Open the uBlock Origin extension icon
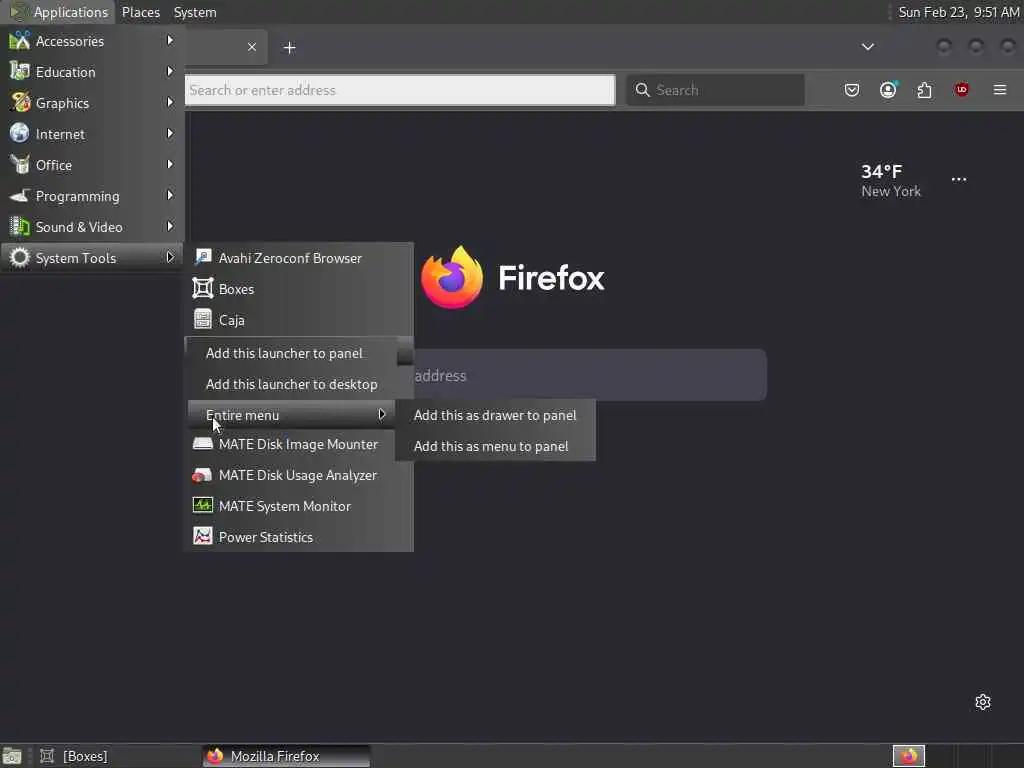The height and width of the screenshot is (768, 1024). [961, 90]
